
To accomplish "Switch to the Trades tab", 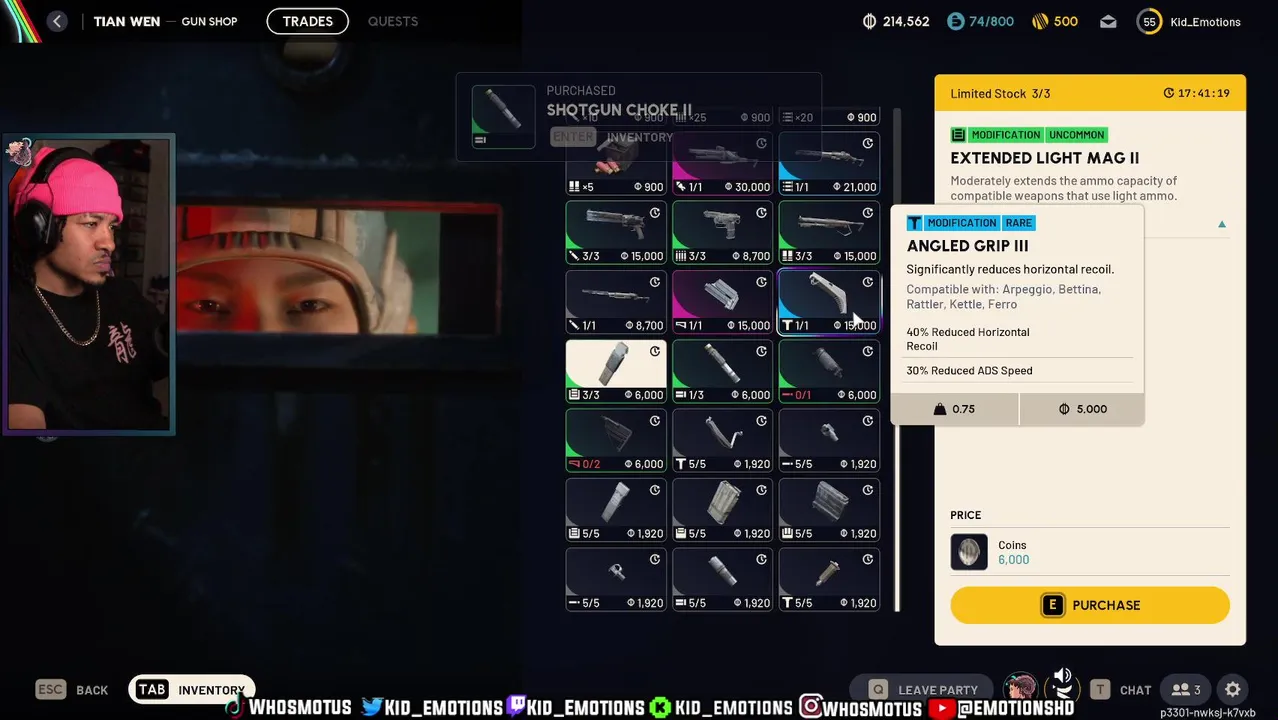I will (x=307, y=21).
